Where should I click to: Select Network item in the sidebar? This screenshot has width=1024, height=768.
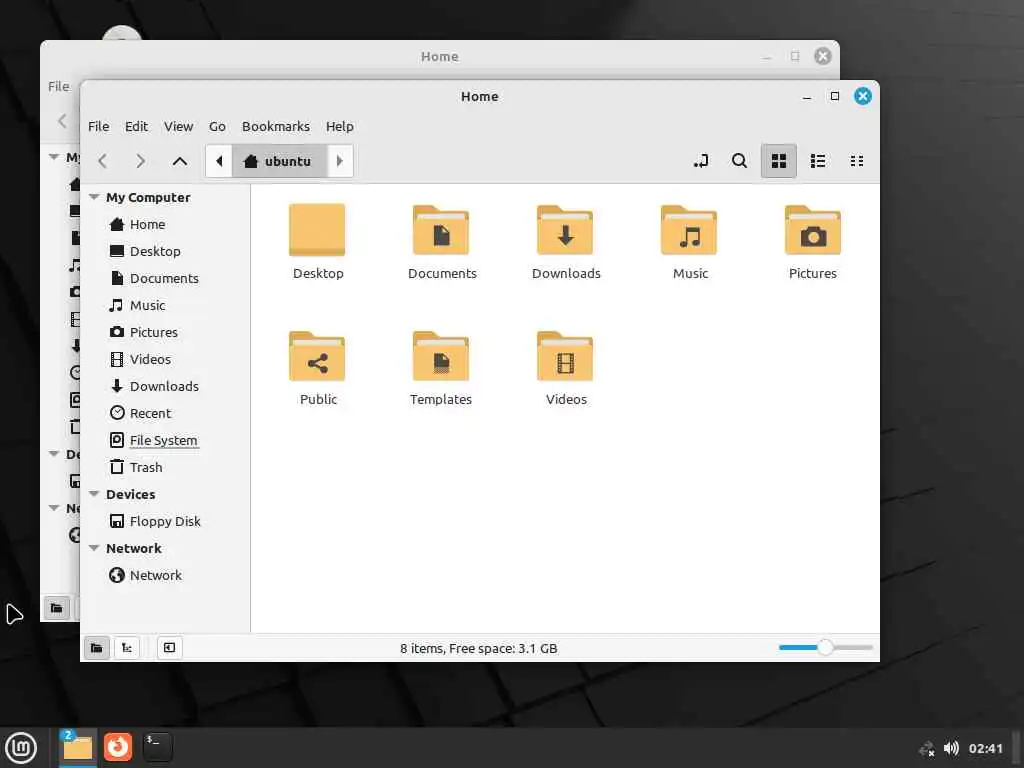[155, 575]
